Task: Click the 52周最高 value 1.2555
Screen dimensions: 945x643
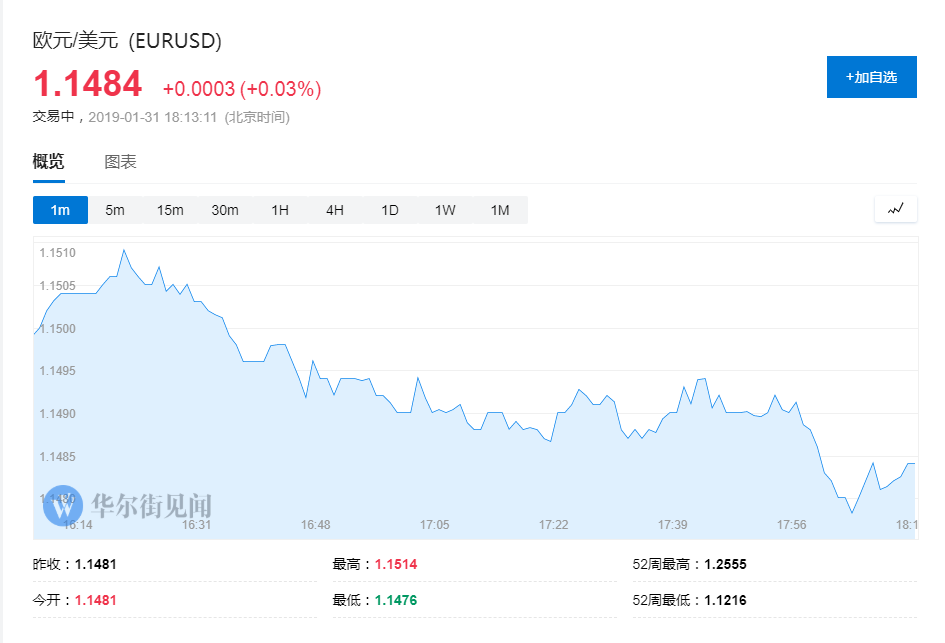Action: 725,564
